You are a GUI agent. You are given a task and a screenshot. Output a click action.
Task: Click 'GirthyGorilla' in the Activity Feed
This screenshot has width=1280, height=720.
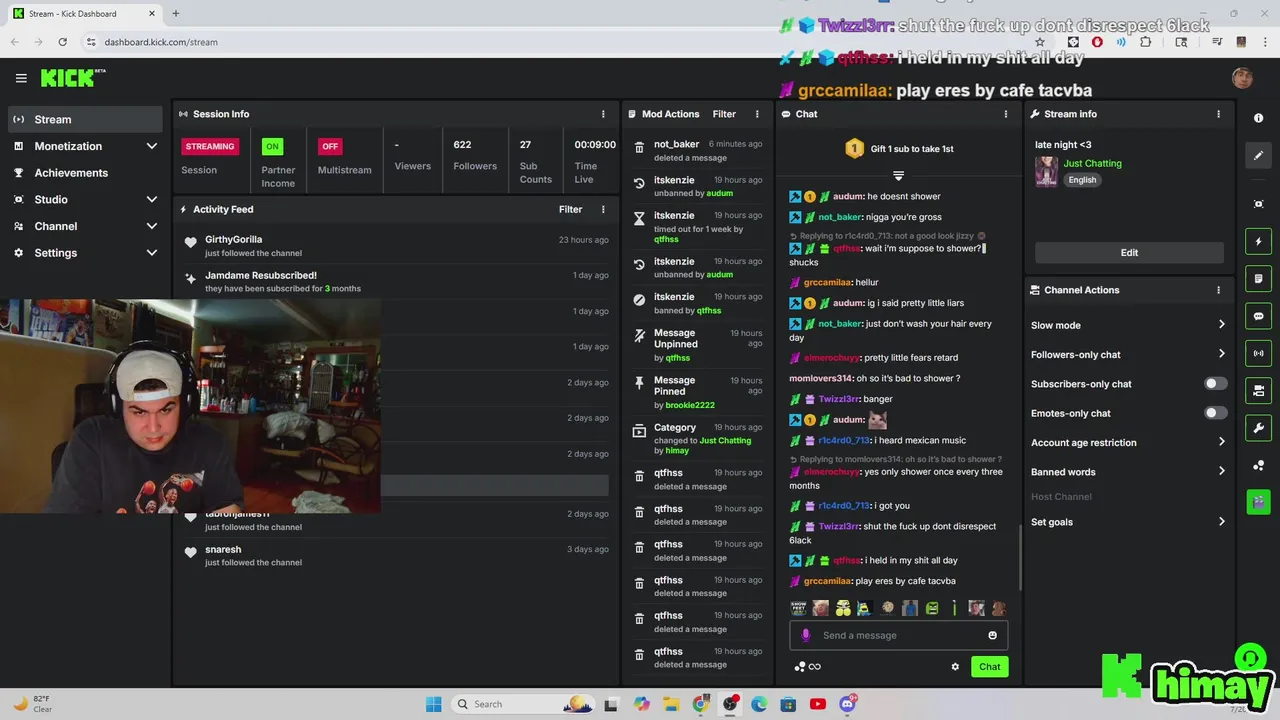pyautogui.click(x=233, y=240)
